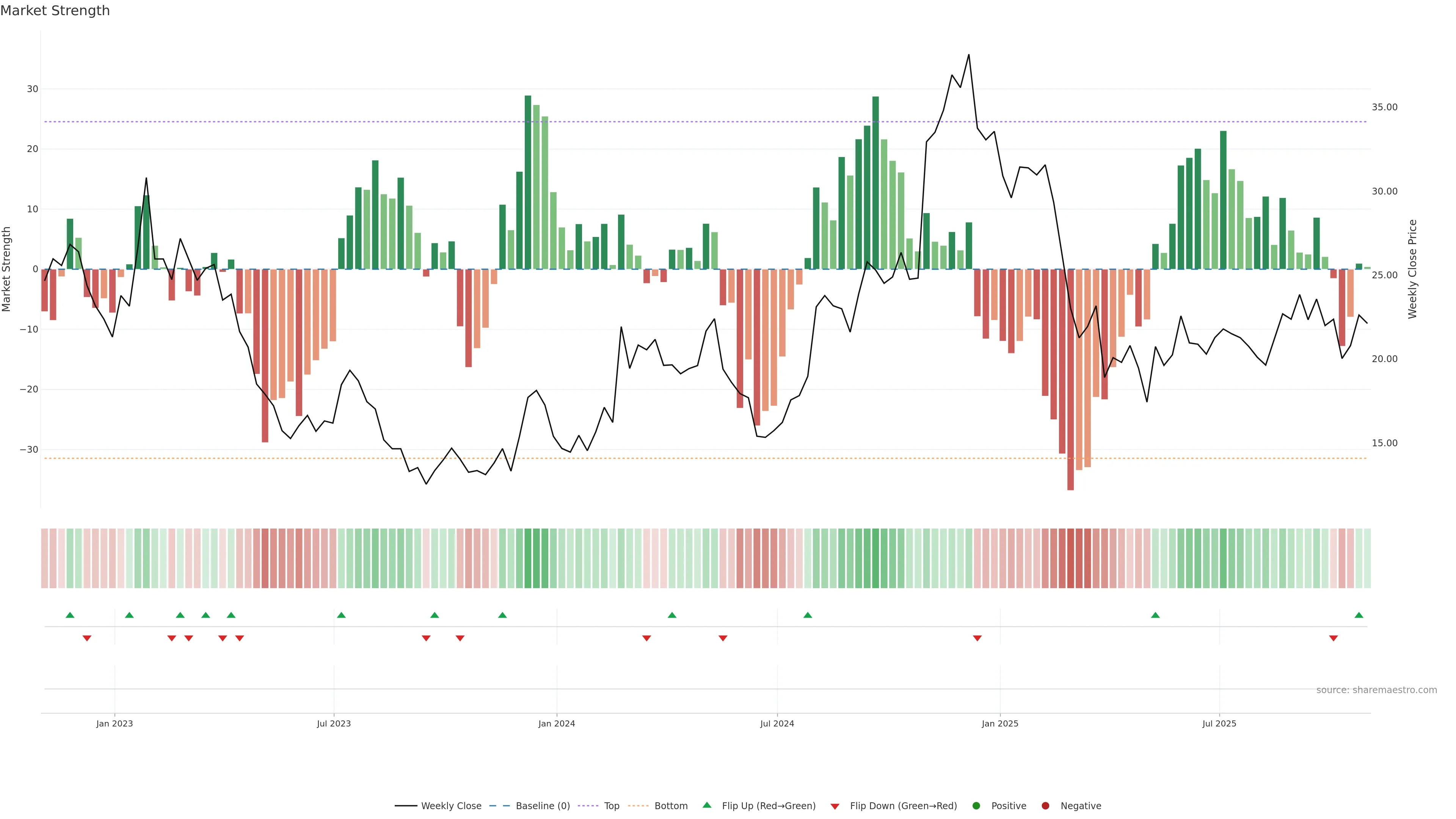
Task: Select flip-down triangle marker just before Jan 2025
Action: click(977, 638)
